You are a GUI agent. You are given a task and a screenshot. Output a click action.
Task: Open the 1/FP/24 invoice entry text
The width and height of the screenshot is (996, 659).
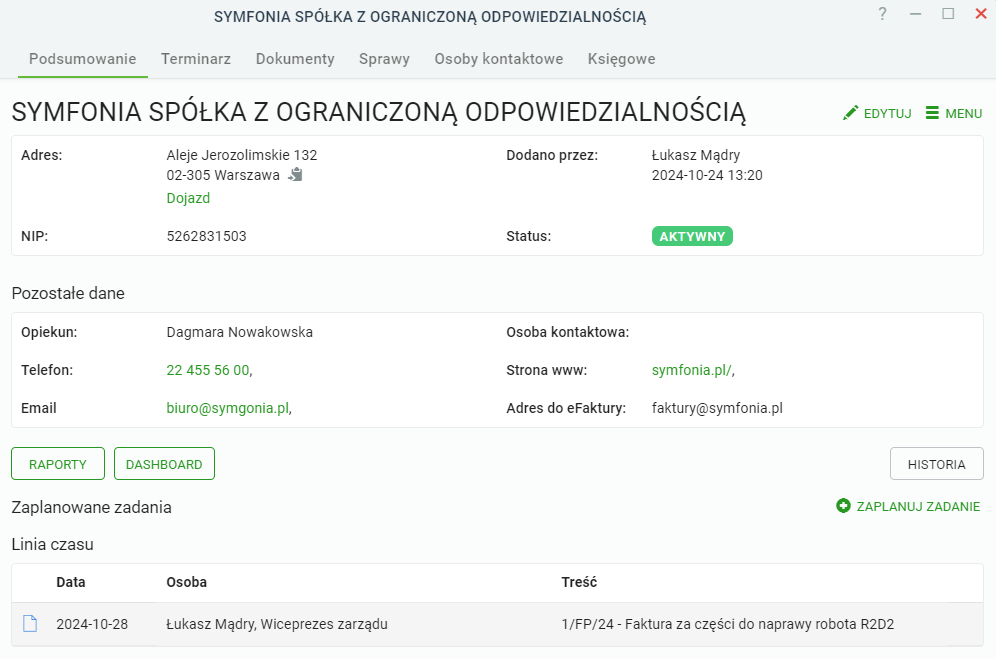click(x=727, y=624)
